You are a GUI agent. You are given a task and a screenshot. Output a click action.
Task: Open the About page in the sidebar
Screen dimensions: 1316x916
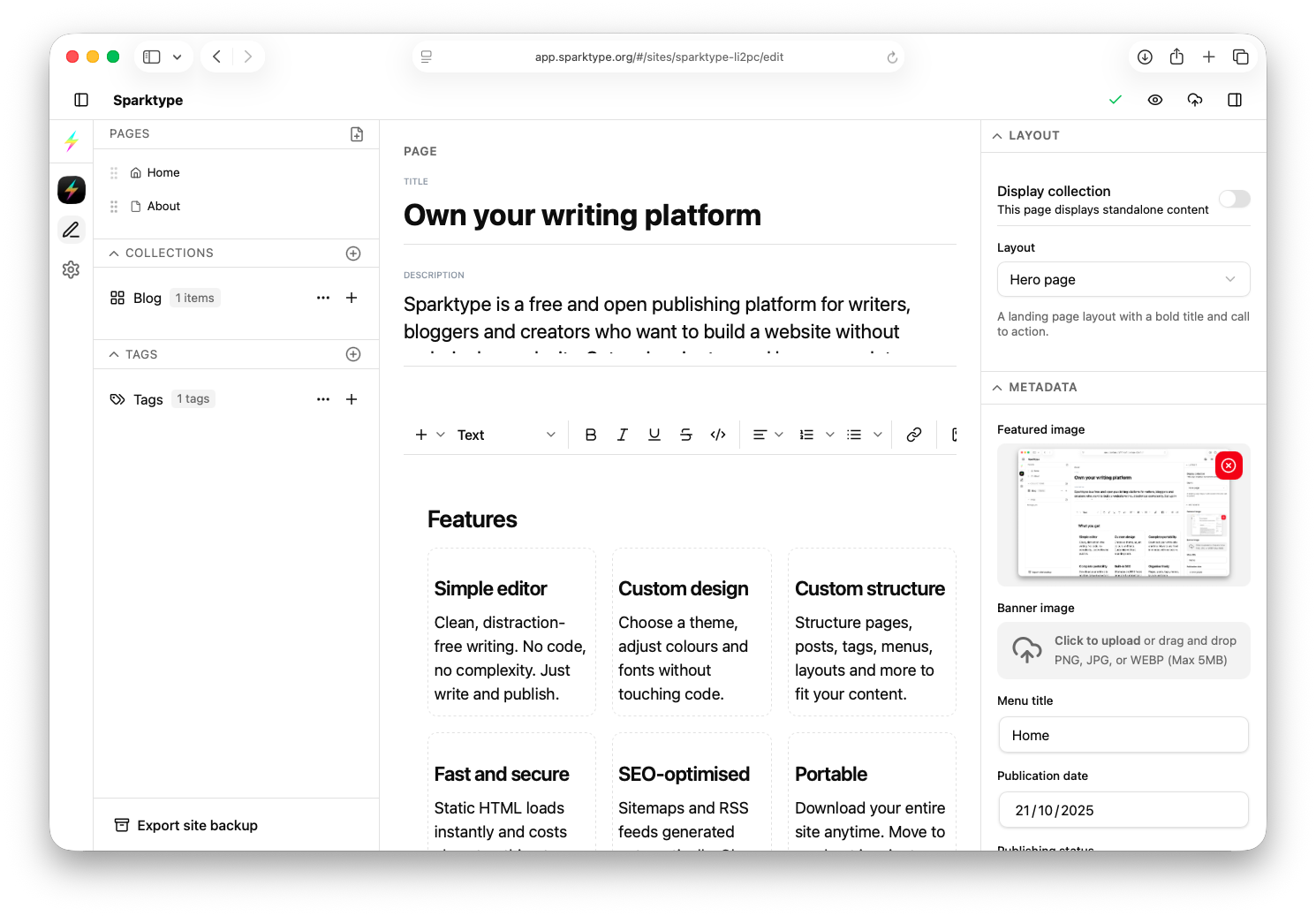click(163, 206)
